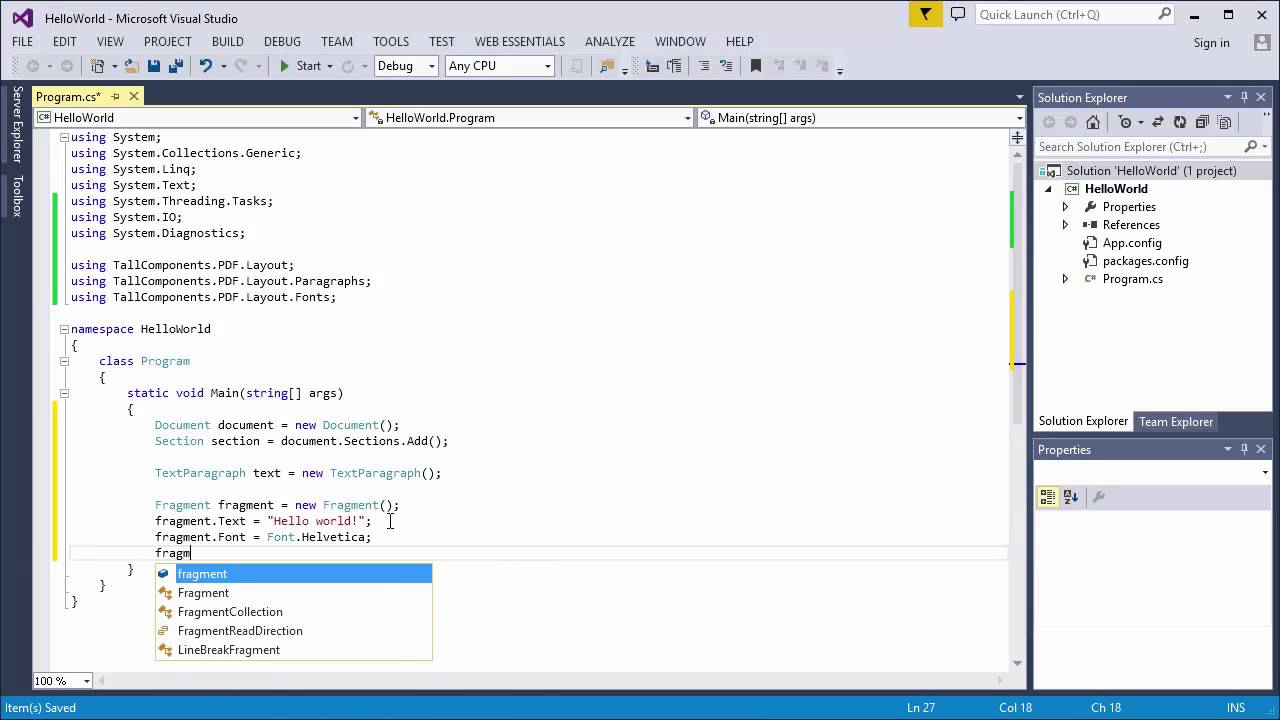Undo the last edit

click(206, 66)
